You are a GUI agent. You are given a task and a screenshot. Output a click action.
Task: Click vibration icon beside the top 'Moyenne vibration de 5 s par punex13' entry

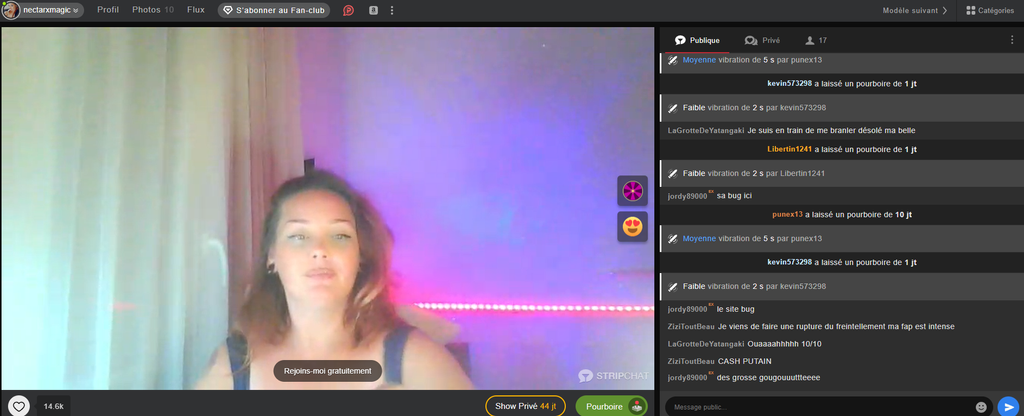click(x=672, y=60)
